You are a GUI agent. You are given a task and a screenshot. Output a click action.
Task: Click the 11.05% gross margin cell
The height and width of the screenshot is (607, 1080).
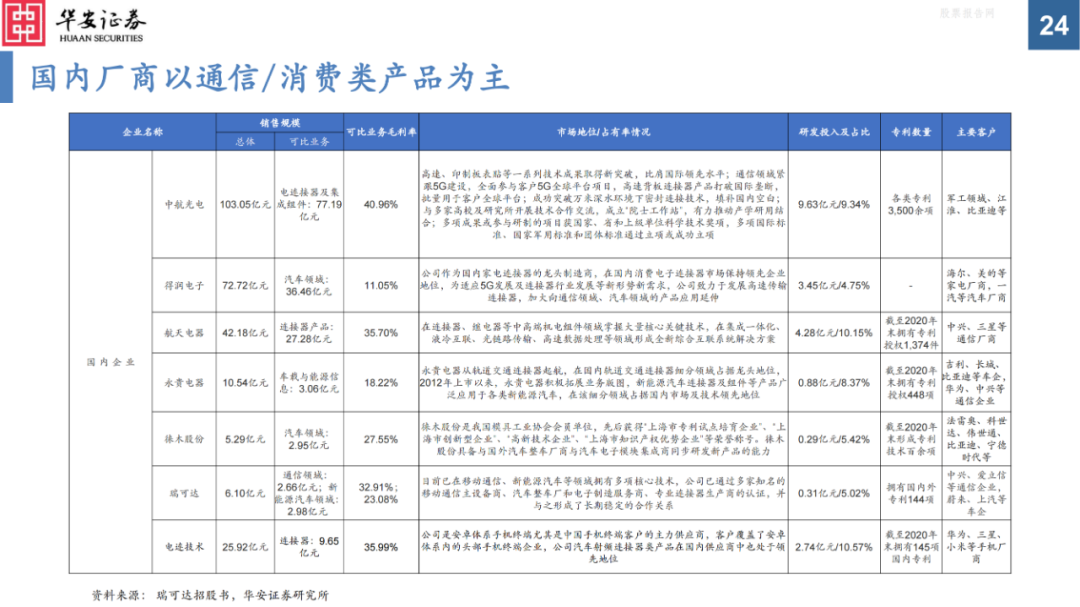[381, 285]
